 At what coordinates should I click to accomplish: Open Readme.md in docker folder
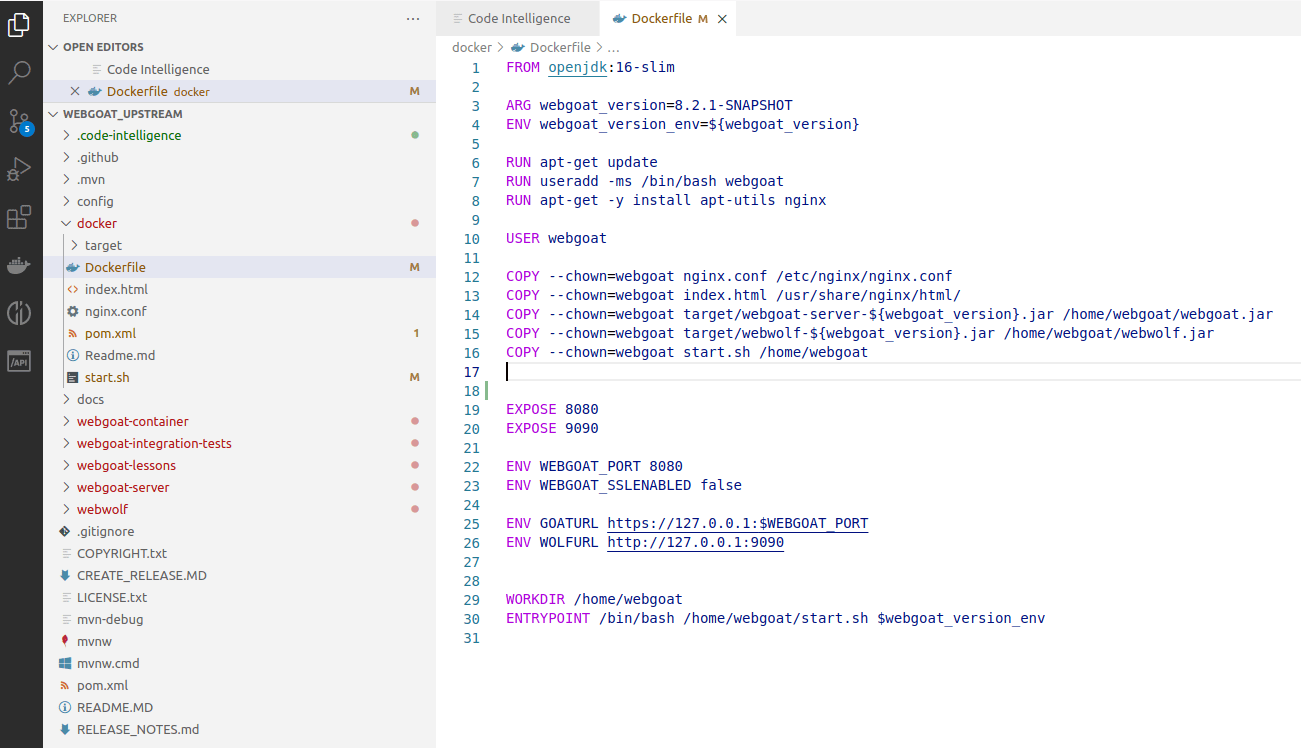[x=239, y=355]
